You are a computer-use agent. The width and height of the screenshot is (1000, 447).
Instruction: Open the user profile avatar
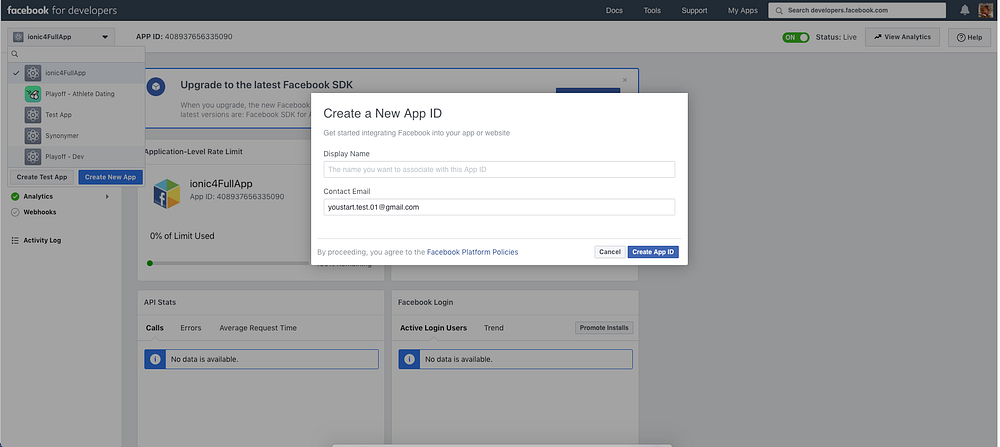pos(985,10)
